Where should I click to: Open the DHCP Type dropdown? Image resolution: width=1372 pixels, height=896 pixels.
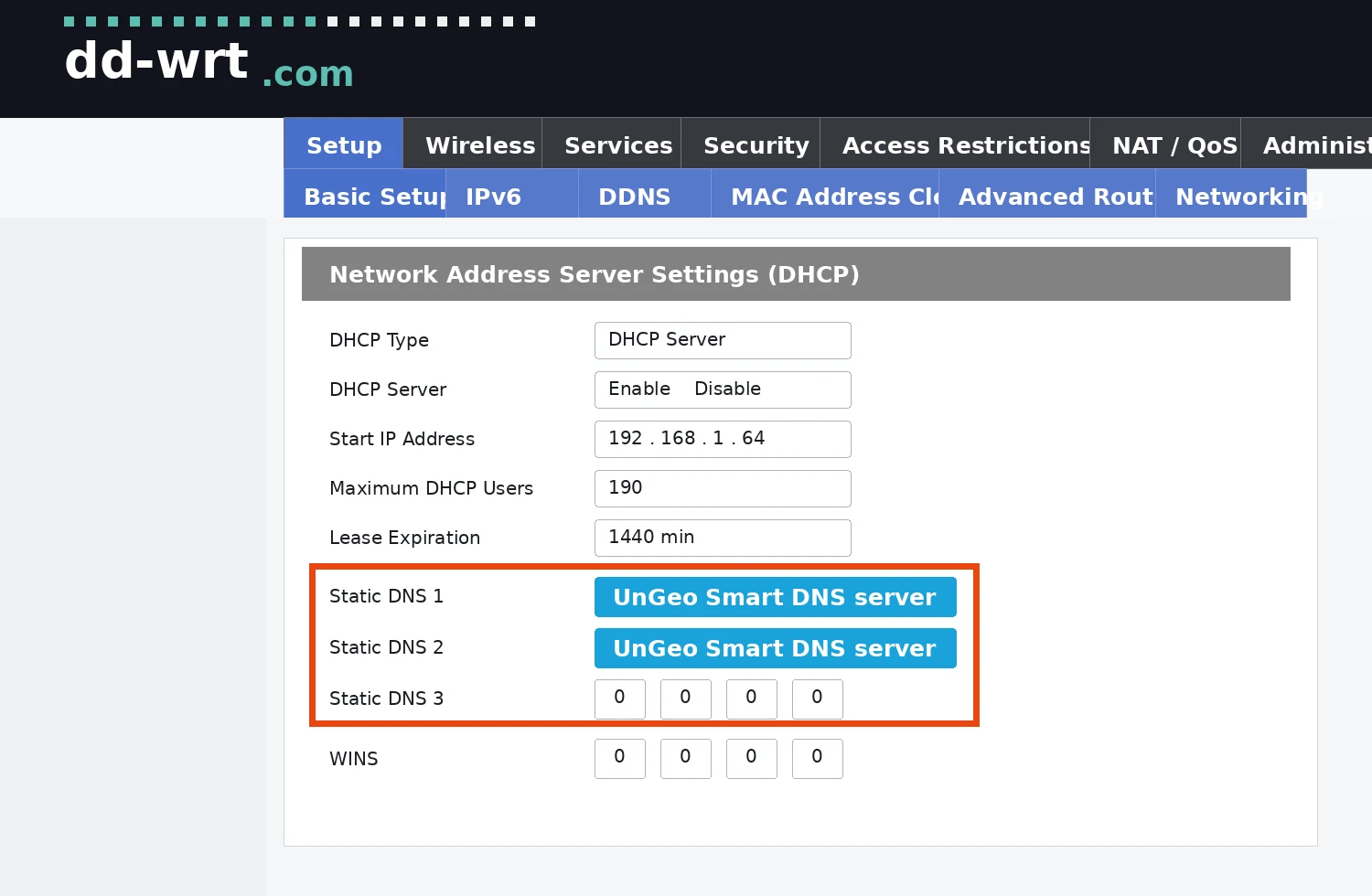tap(723, 340)
